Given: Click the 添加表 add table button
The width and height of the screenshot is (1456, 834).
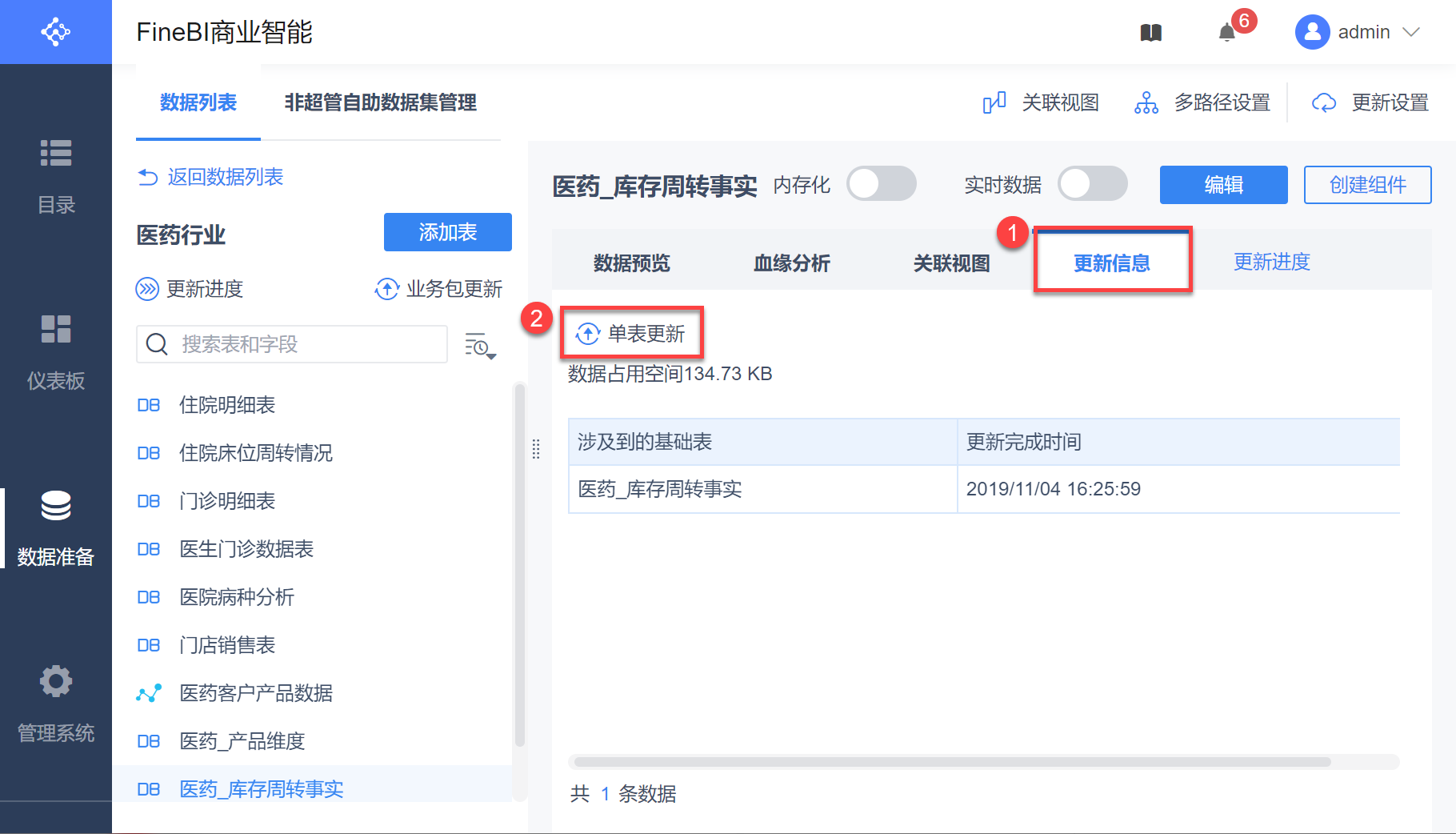Looking at the screenshot, I should pyautogui.click(x=448, y=232).
